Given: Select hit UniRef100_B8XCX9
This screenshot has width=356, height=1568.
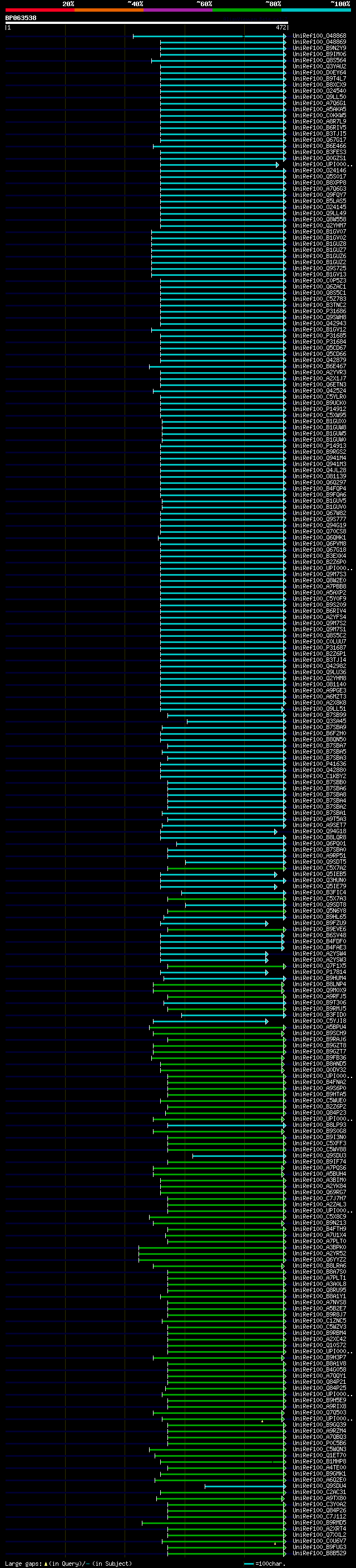Looking at the screenshot, I should tap(319, 85).
